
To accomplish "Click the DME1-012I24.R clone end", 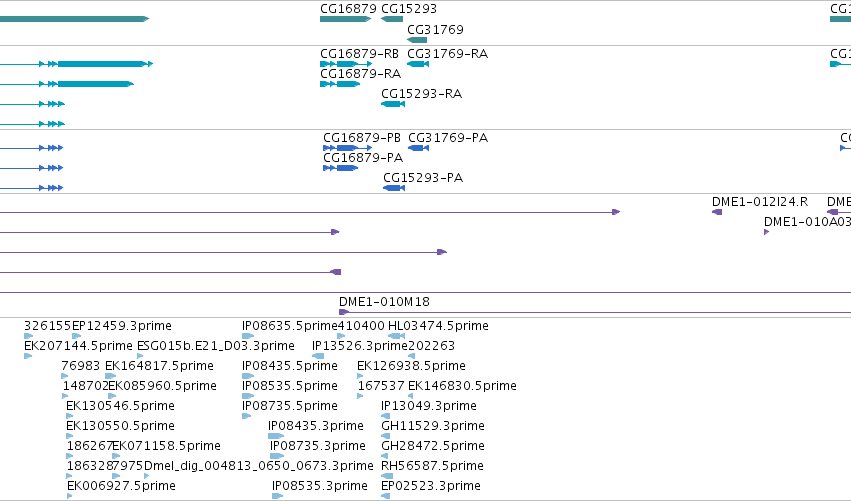I will coord(717,212).
